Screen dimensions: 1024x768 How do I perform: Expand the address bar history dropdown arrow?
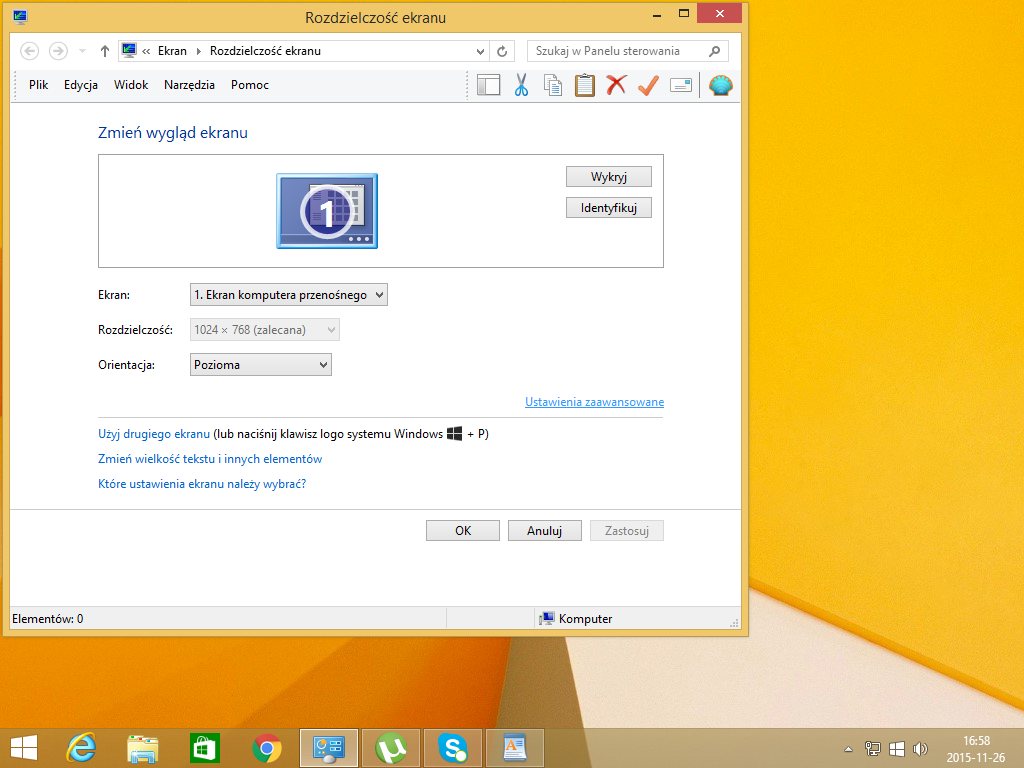(480, 51)
